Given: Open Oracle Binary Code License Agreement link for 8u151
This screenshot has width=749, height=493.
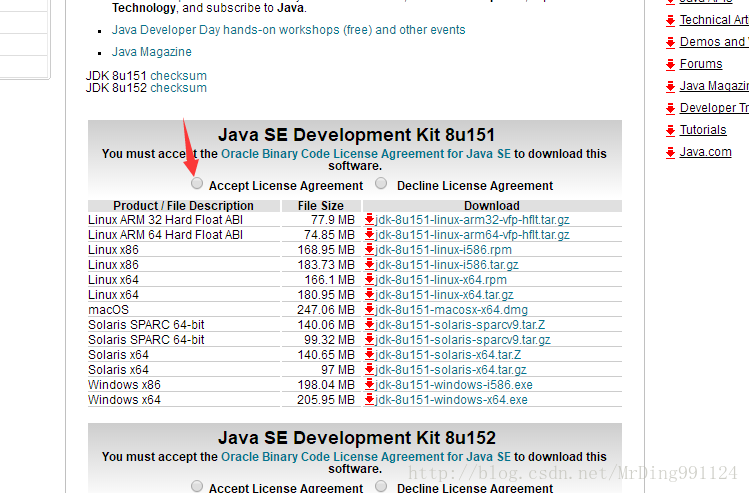Looking at the screenshot, I should click(x=366, y=154).
